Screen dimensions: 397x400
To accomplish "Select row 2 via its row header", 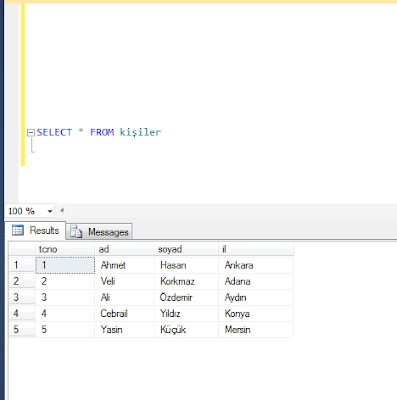I will click(x=22, y=281).
